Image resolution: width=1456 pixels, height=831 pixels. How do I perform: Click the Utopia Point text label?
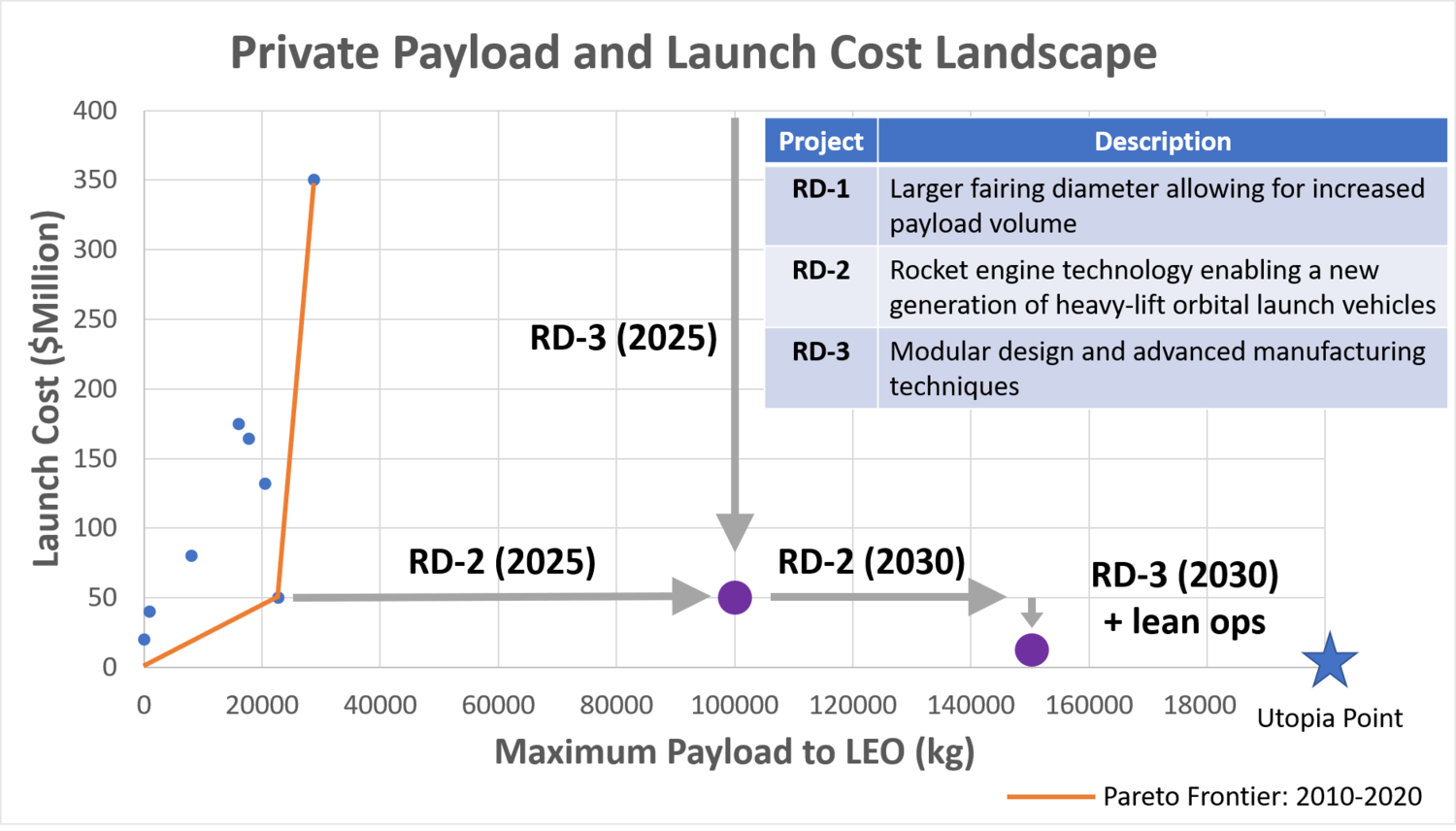pos(1329,718)
